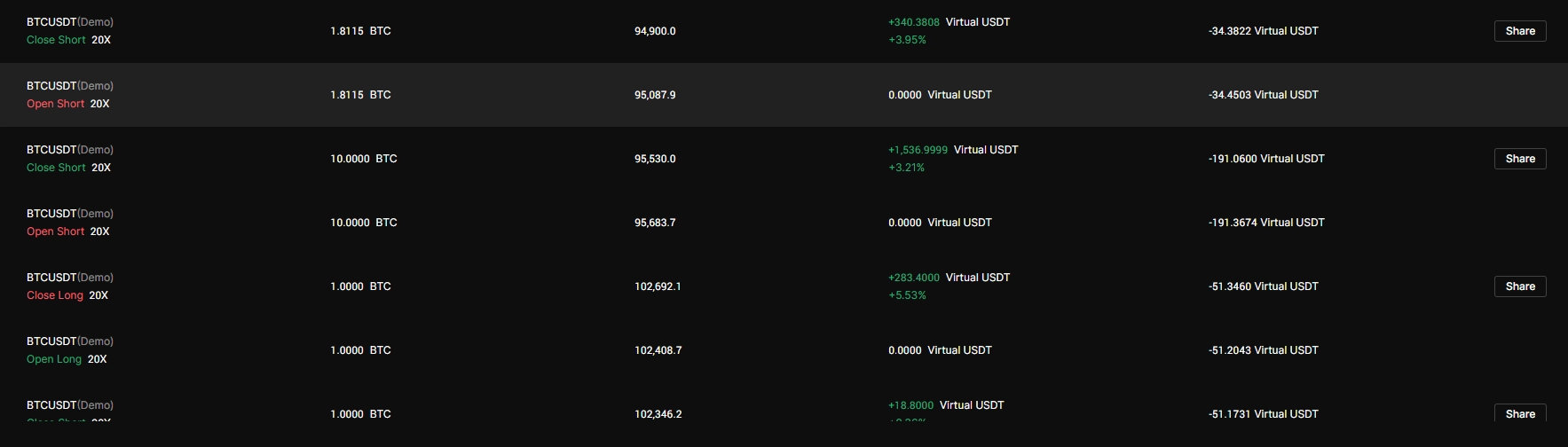Image resolution: width=1568 pixels, height=447 pixels.
Task: Click the +3.21% profit percentage
Action: pos(906,168)
